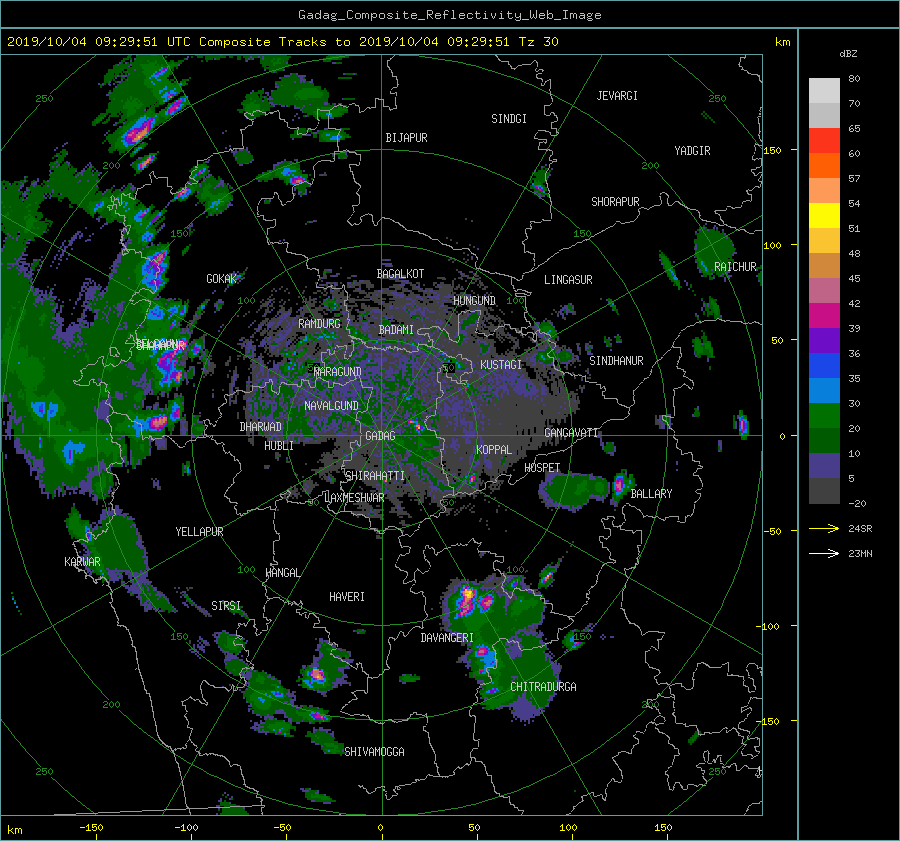
Task: Click the -150 mark on bottom km axis
Action: click(x=91, y=827)
